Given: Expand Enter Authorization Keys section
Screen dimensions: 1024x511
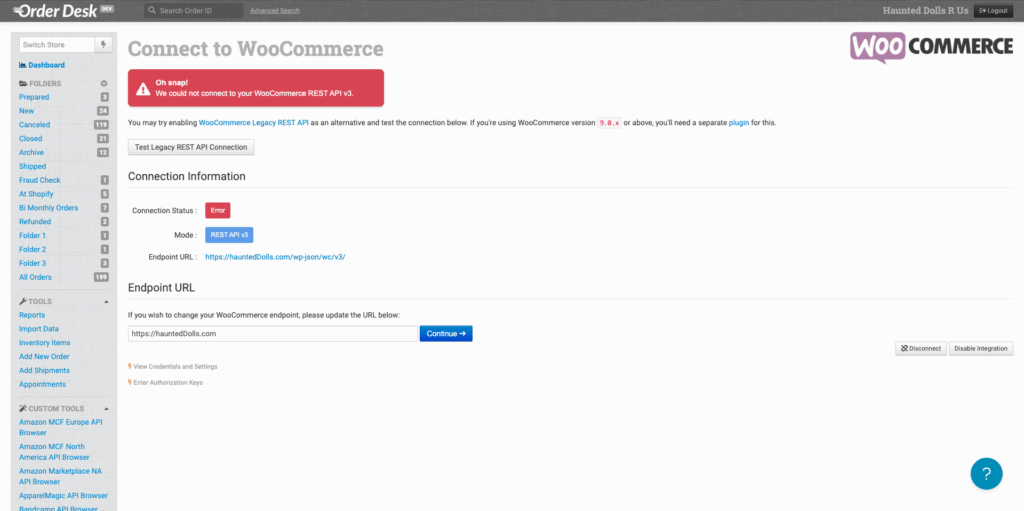Looking at the screenshot, I should click(168, 382).
